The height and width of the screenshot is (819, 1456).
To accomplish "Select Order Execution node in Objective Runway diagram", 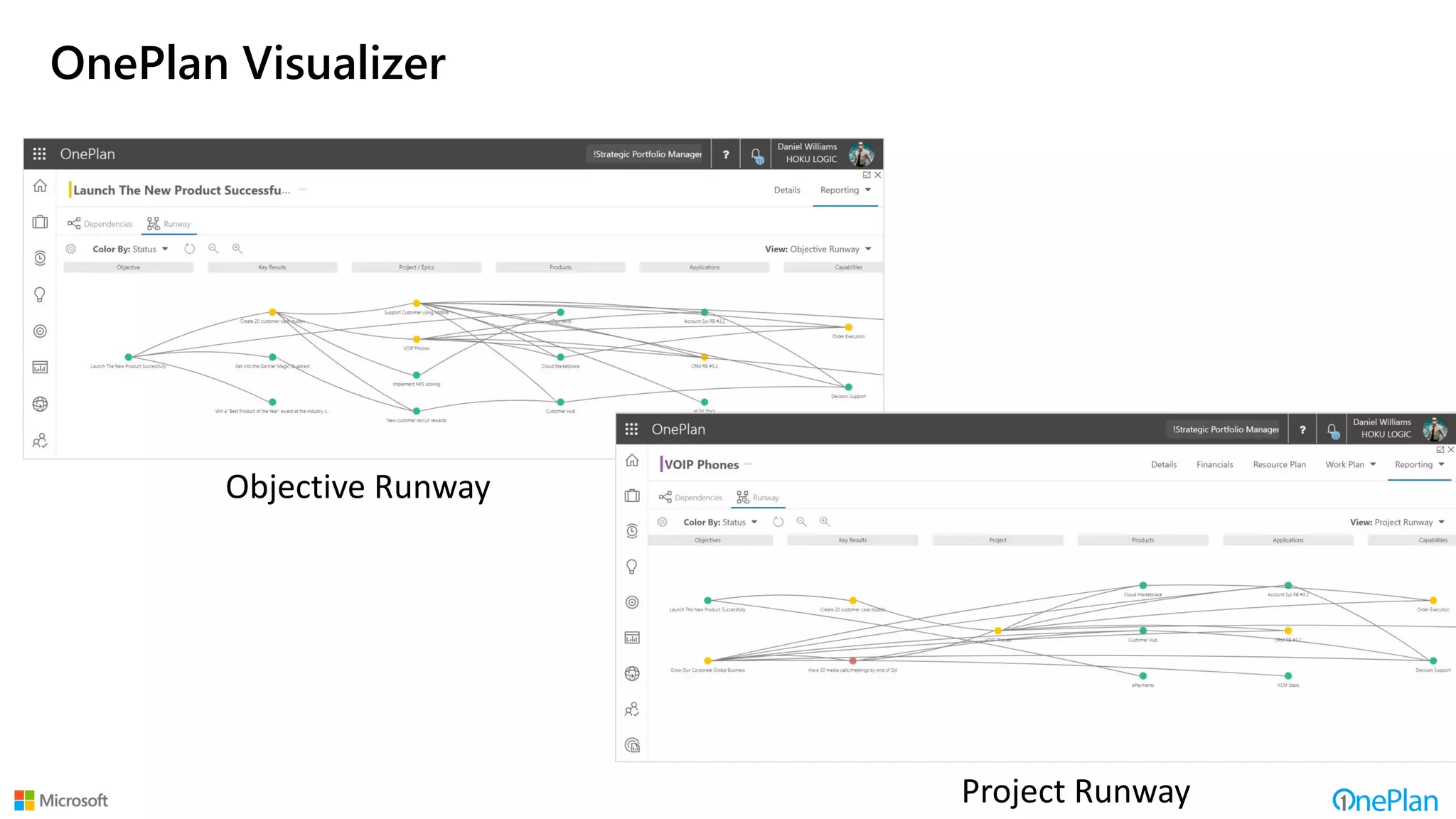I will [x=848, y=328].
